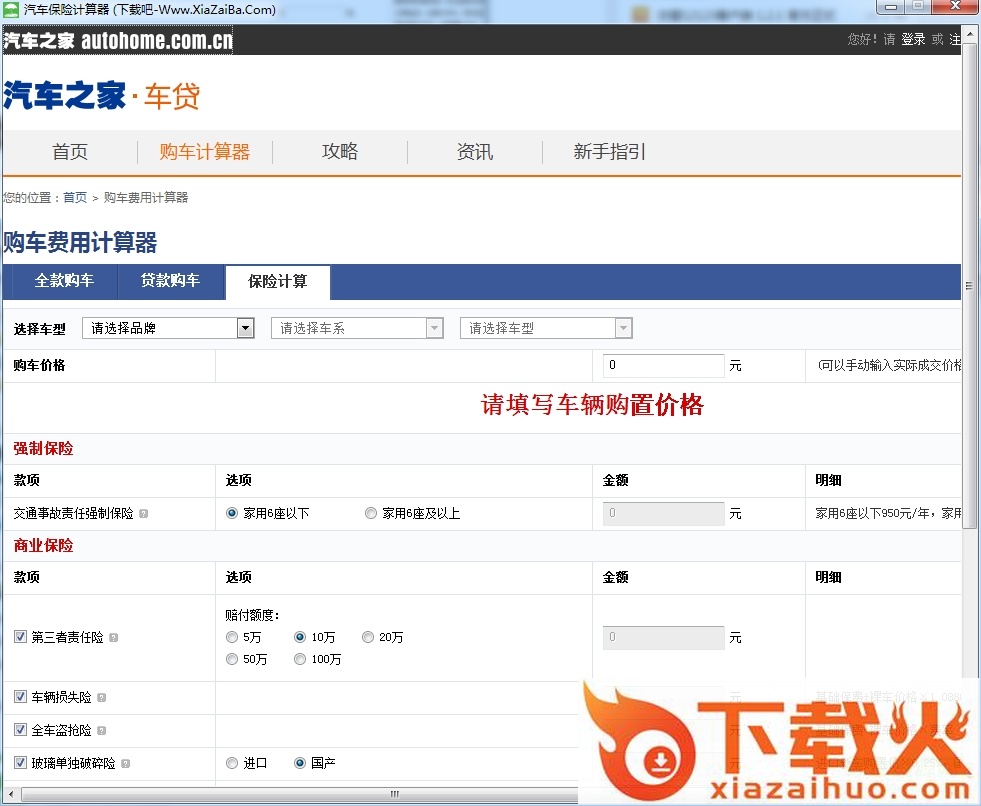This screenshot has width=981, height=806.
Task: Click the 交通事故责任强制保险 amount field
Action: click(663, 514)
